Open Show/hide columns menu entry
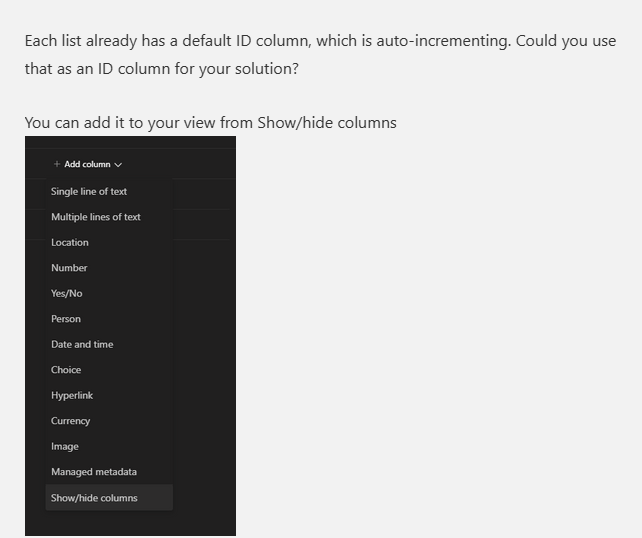 (95, 498)
